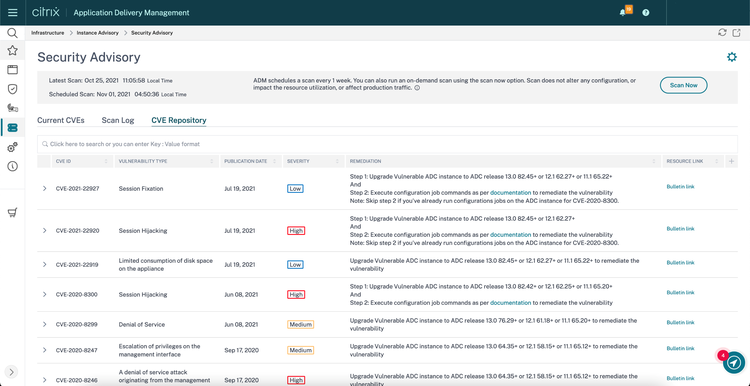Click Medium severity badge for CVE-2020-8299

pos(300,324)
